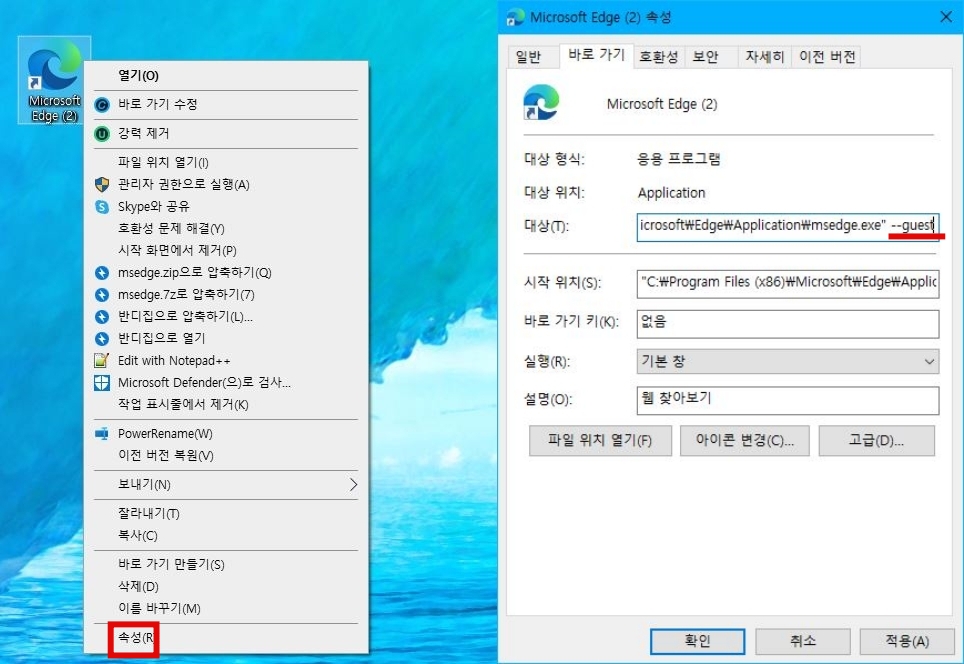This screenshot has width=964, height=664.
Task: Click the 시작 위치(S) path field
Action: [x=788, y=283]
